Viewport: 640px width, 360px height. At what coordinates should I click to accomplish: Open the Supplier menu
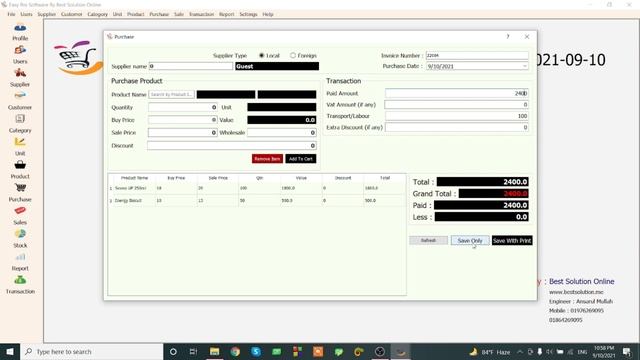coord(47,14)
